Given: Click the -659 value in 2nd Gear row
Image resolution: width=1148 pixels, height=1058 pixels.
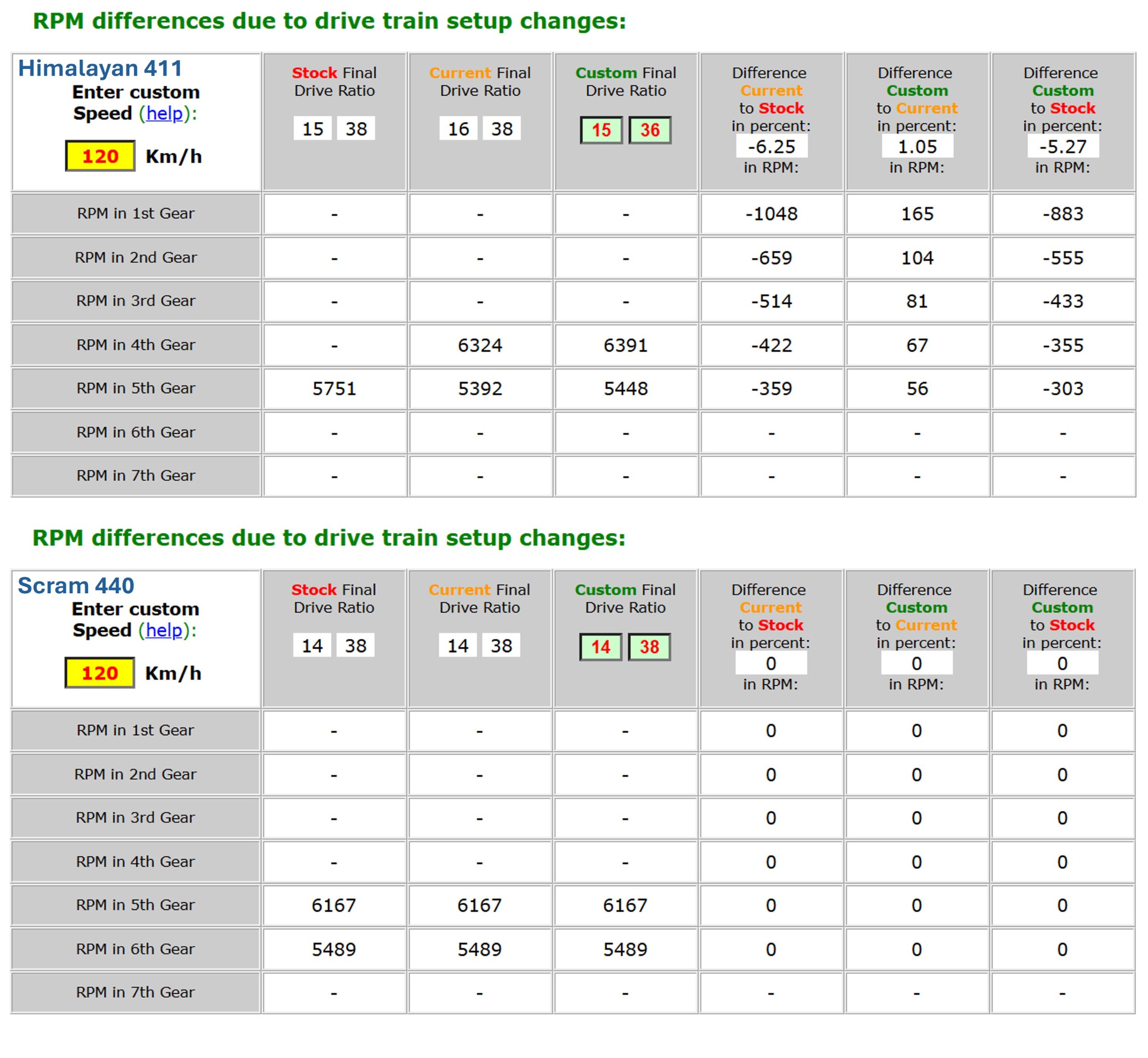Looking at the screenshot, I should pyautogui.click(x=772, y=258).
